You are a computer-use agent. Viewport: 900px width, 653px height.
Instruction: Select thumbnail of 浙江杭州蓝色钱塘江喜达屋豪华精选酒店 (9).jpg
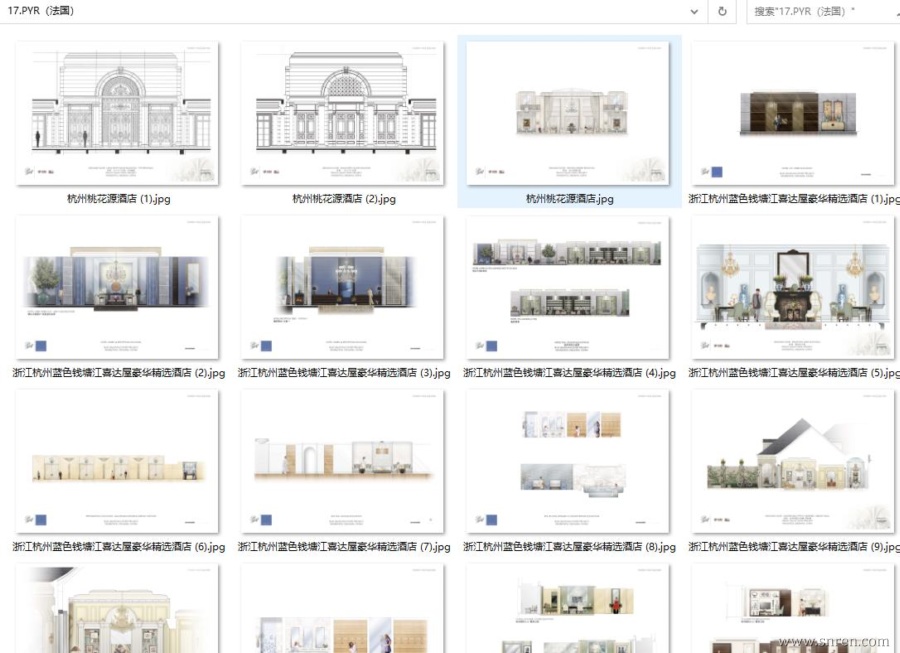(793, 462)
